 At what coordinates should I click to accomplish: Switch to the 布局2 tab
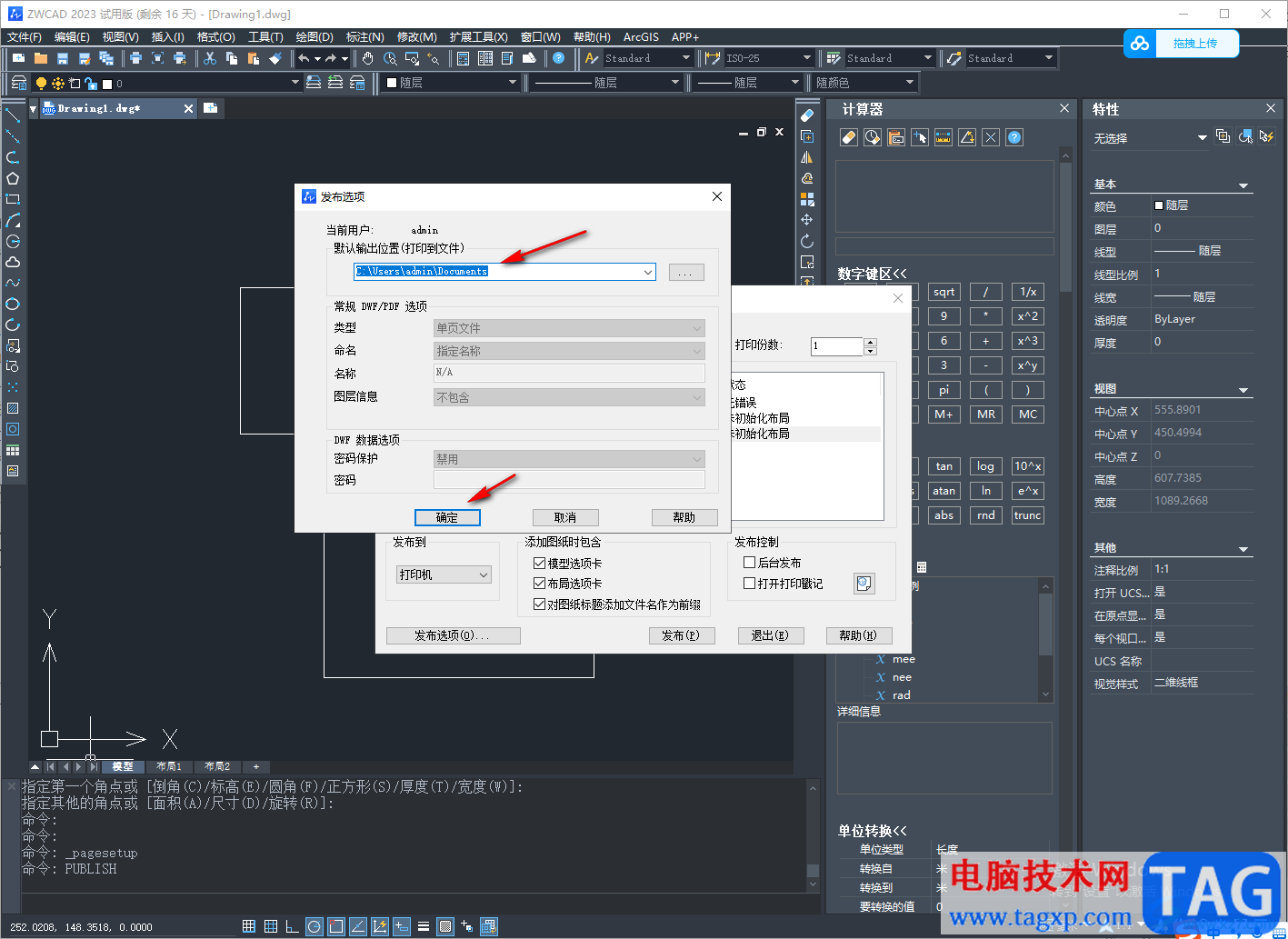click(x=217, y=766)
